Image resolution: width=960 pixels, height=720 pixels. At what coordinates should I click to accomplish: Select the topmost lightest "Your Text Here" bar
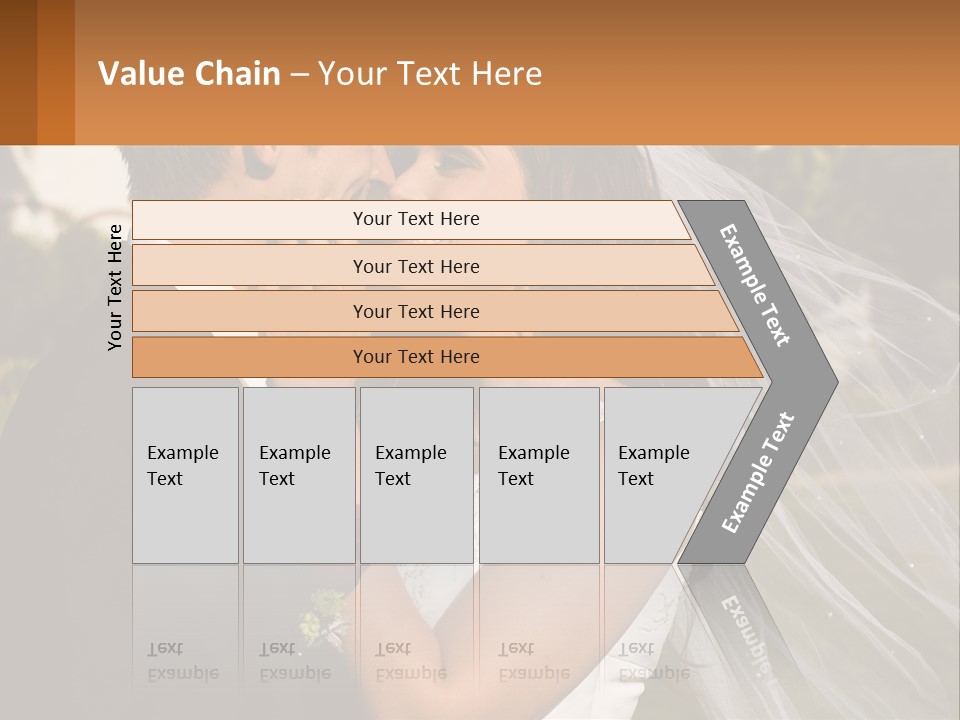(415, 219)
